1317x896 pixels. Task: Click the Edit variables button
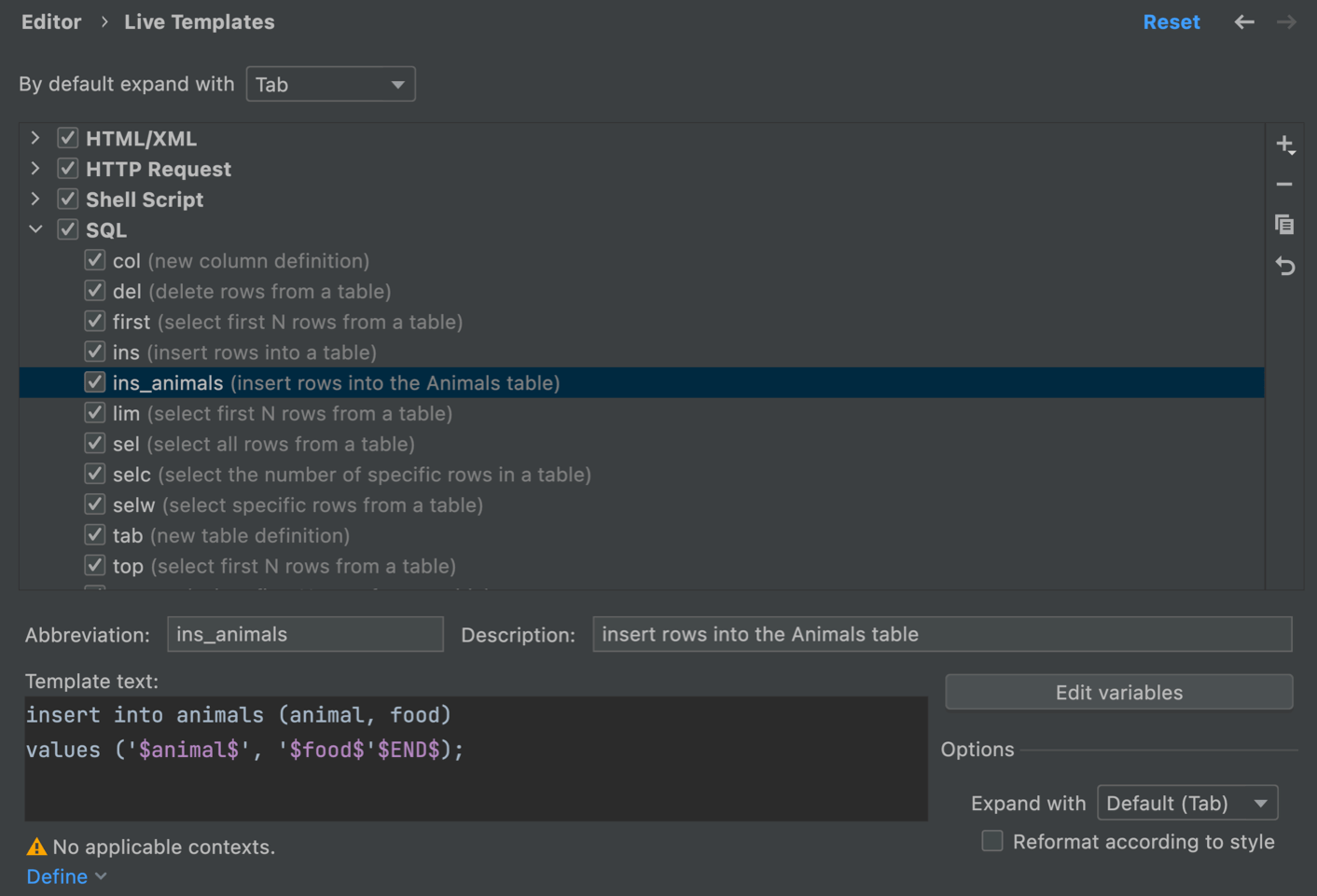[1117, 692]
